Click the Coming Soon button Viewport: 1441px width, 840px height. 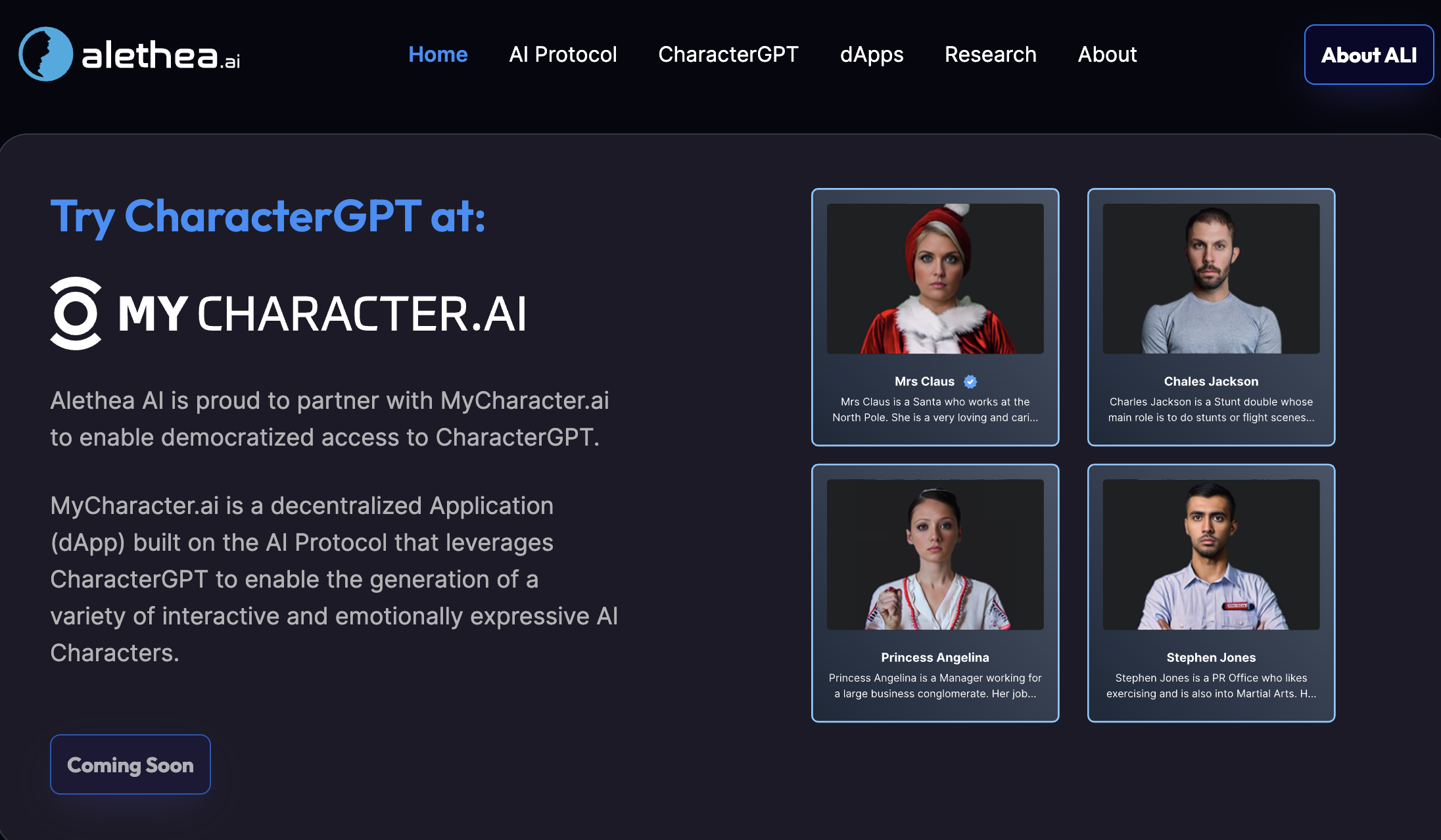click(x=130, y=764)
